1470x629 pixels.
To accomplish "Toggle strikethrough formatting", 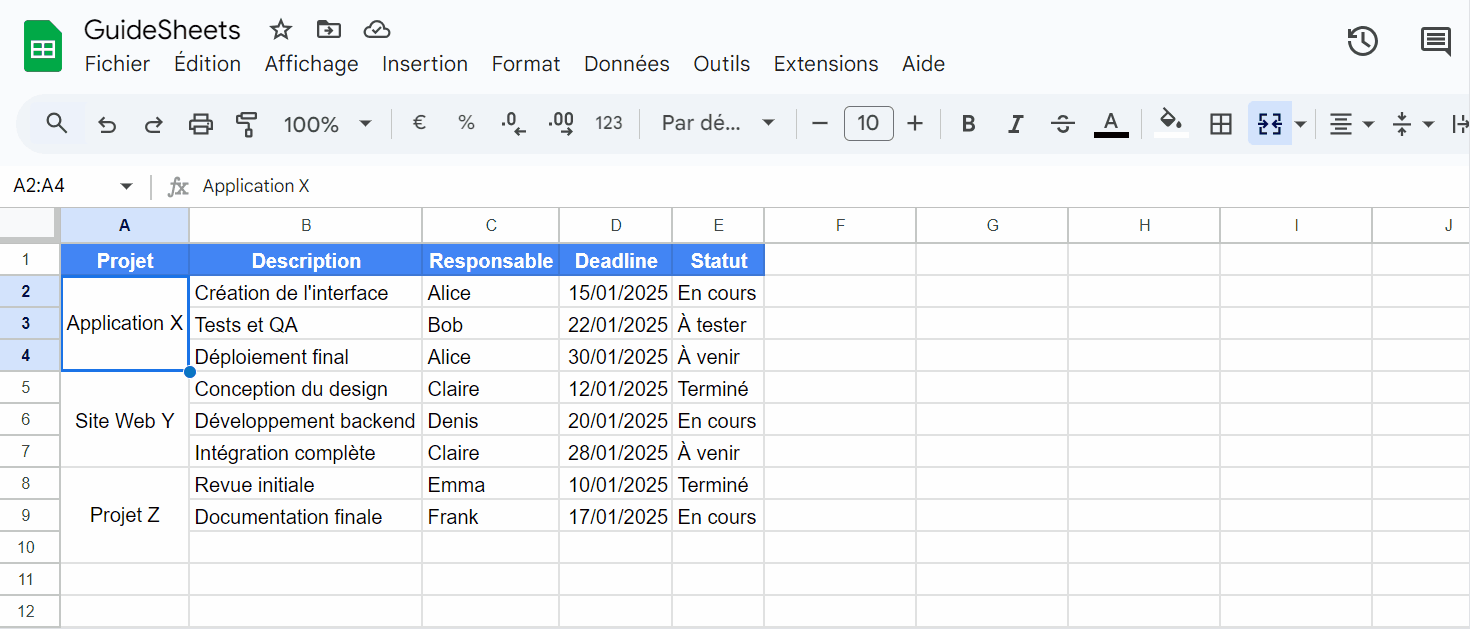I will click(x=1063, y=124).
